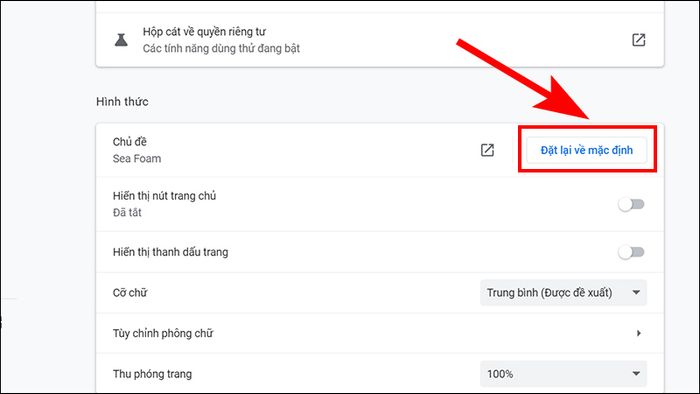Toggle the Hiển thị nút trang chủ switch
Screen dimensions: 700x394
pyautogui.click(x=631, y=204)
